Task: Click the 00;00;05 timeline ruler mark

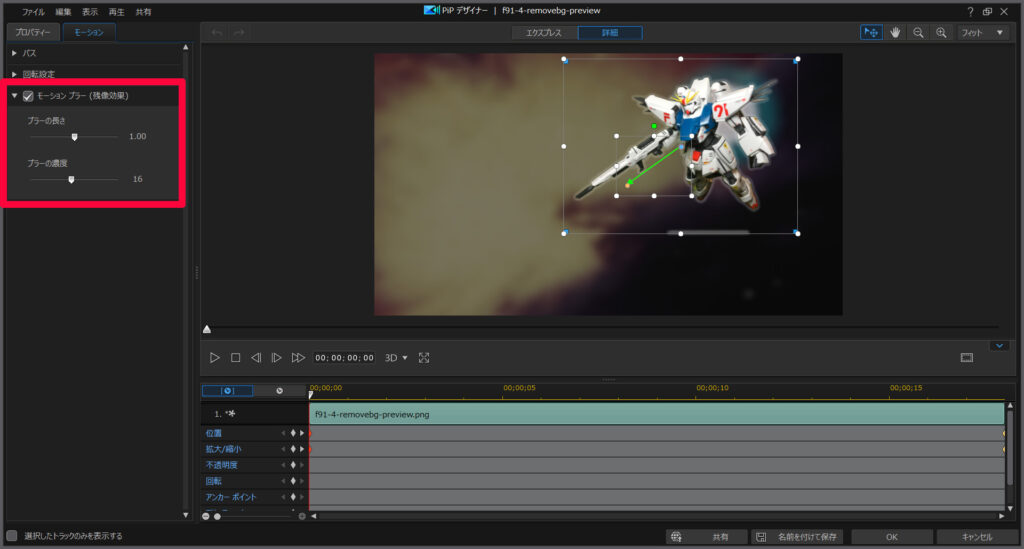Action: 519,388
